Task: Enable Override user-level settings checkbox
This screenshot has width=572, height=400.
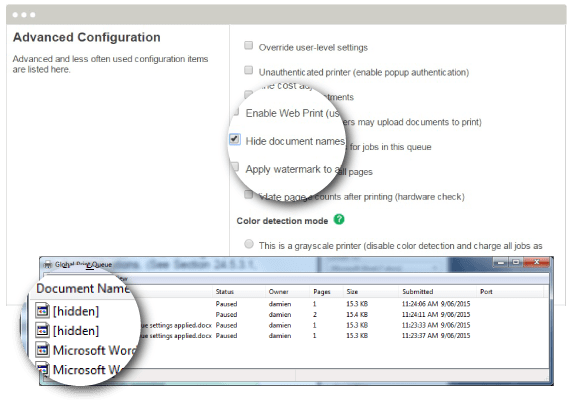Action: coord(248,46)
